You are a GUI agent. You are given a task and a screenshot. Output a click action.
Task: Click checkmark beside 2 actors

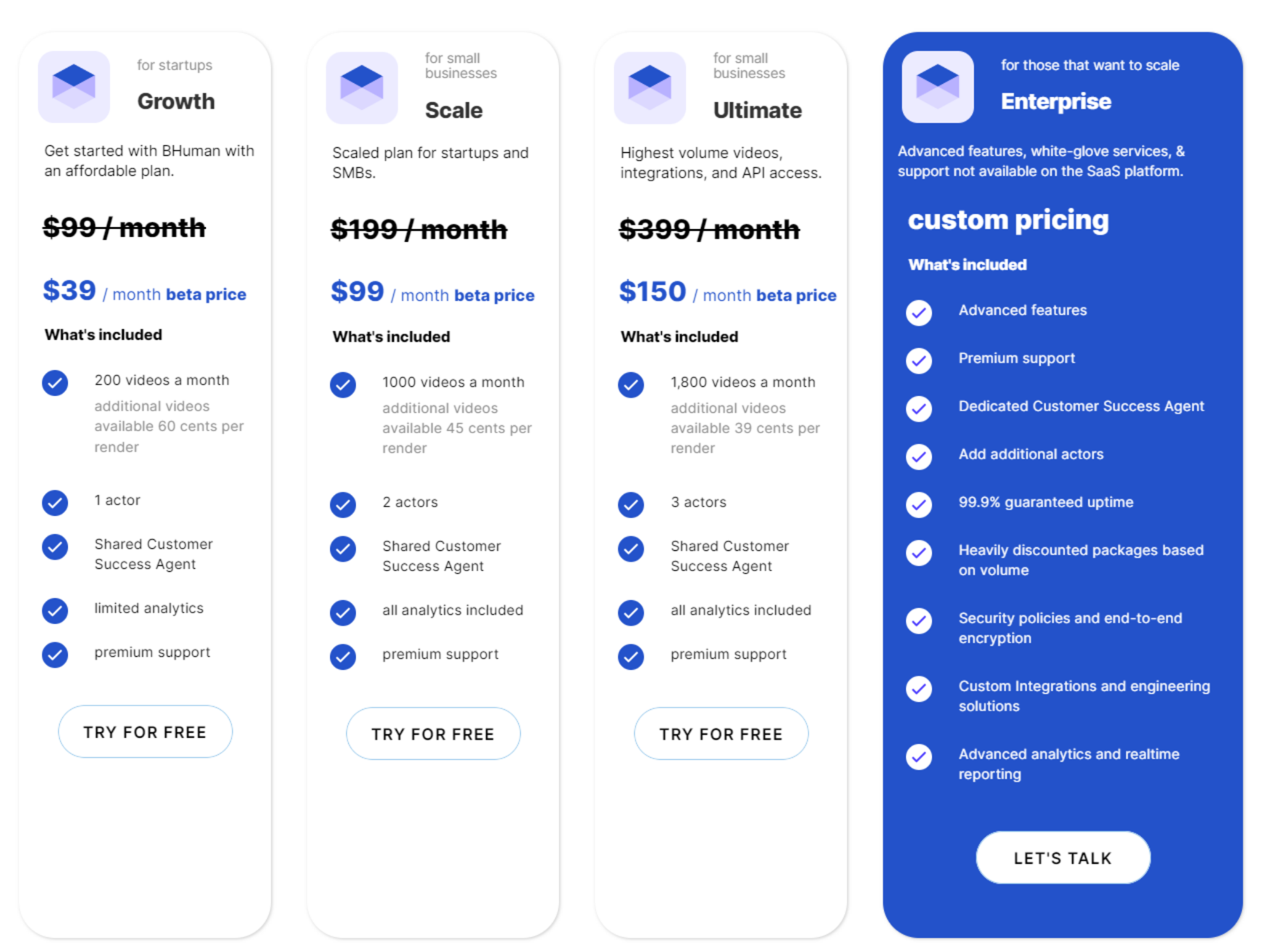pos(343,505)
